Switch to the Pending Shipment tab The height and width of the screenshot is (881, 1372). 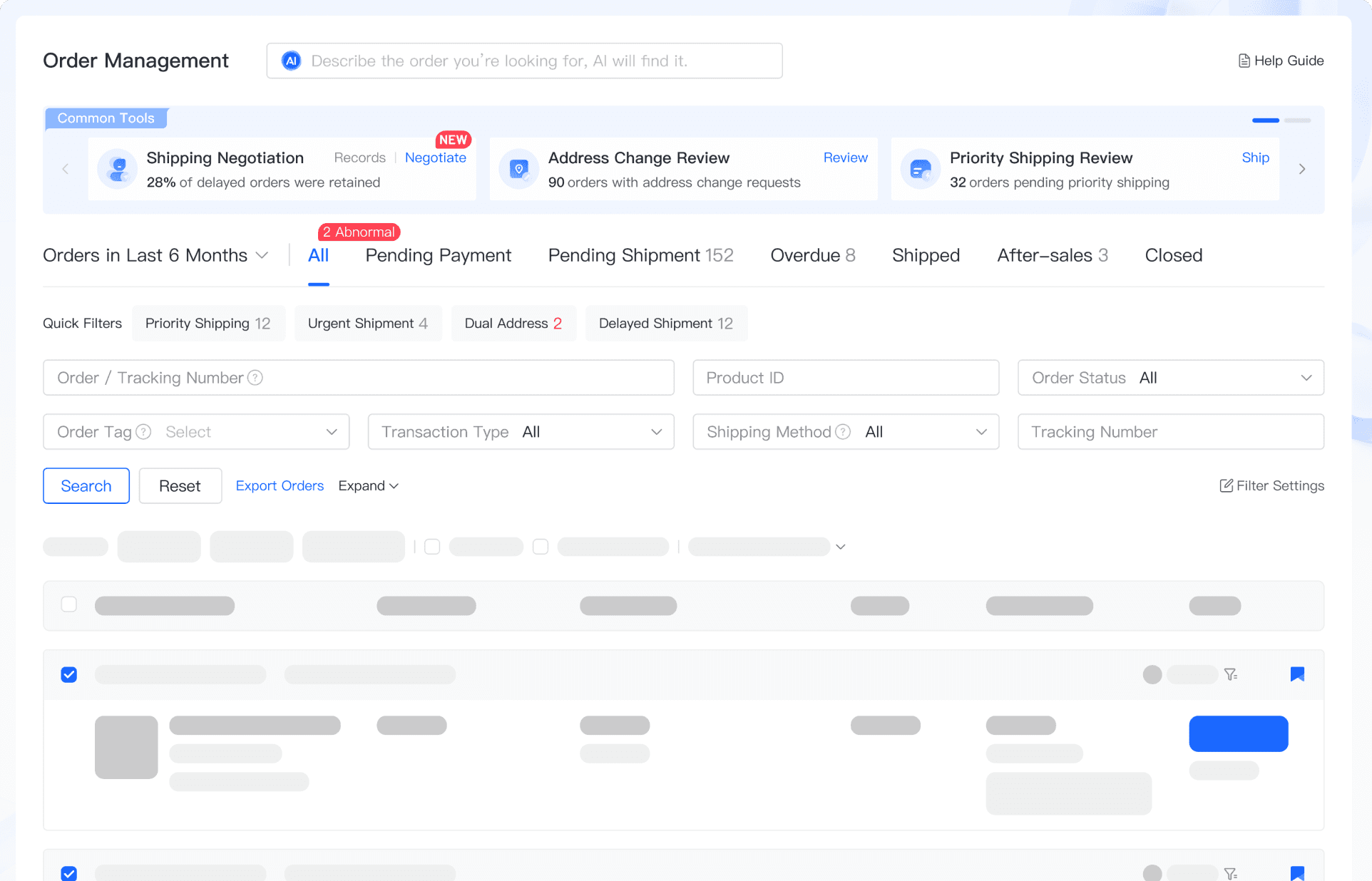click(x=640, y=255)
